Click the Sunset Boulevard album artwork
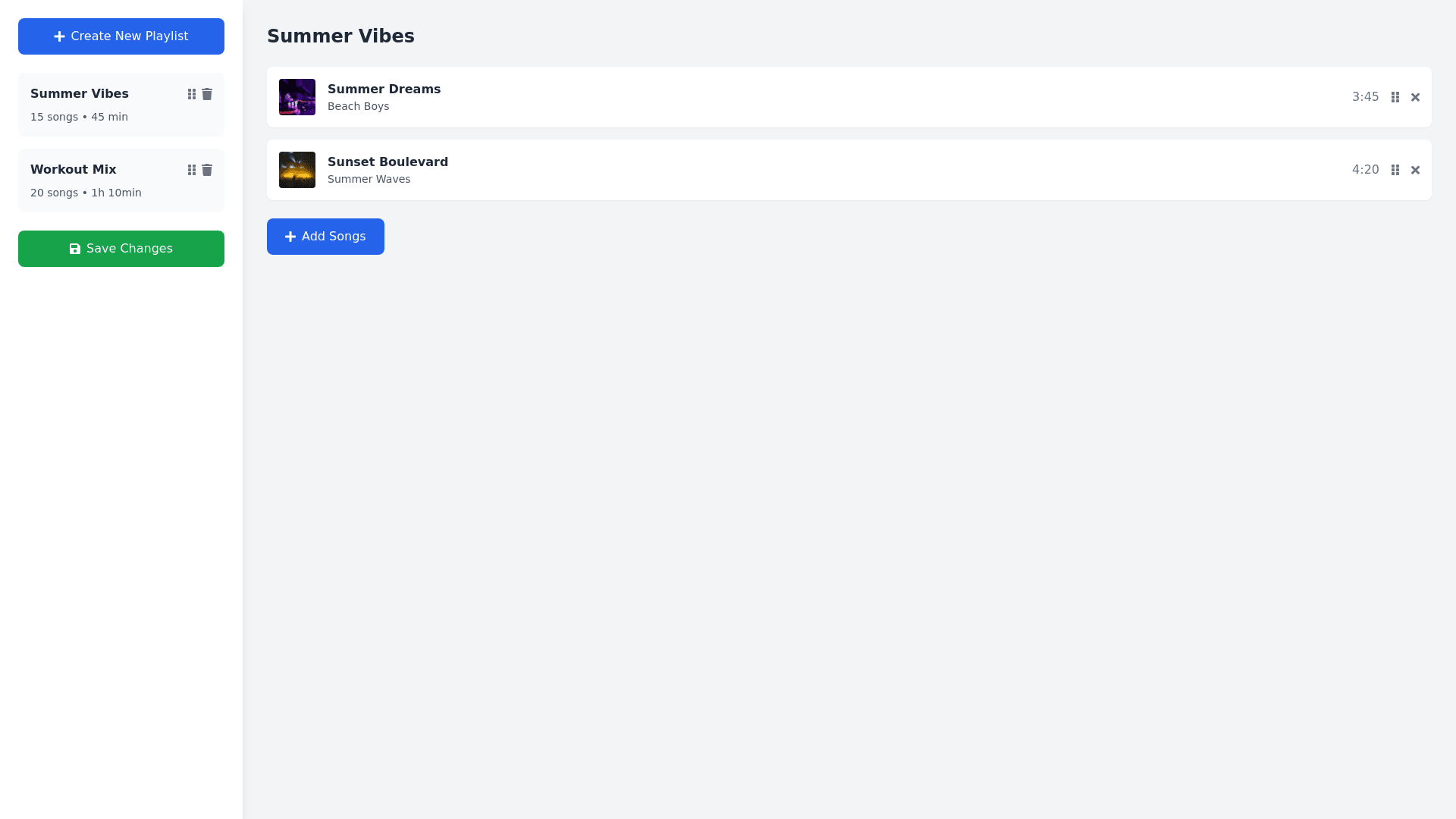The image size is (1456, 819). 297,170
